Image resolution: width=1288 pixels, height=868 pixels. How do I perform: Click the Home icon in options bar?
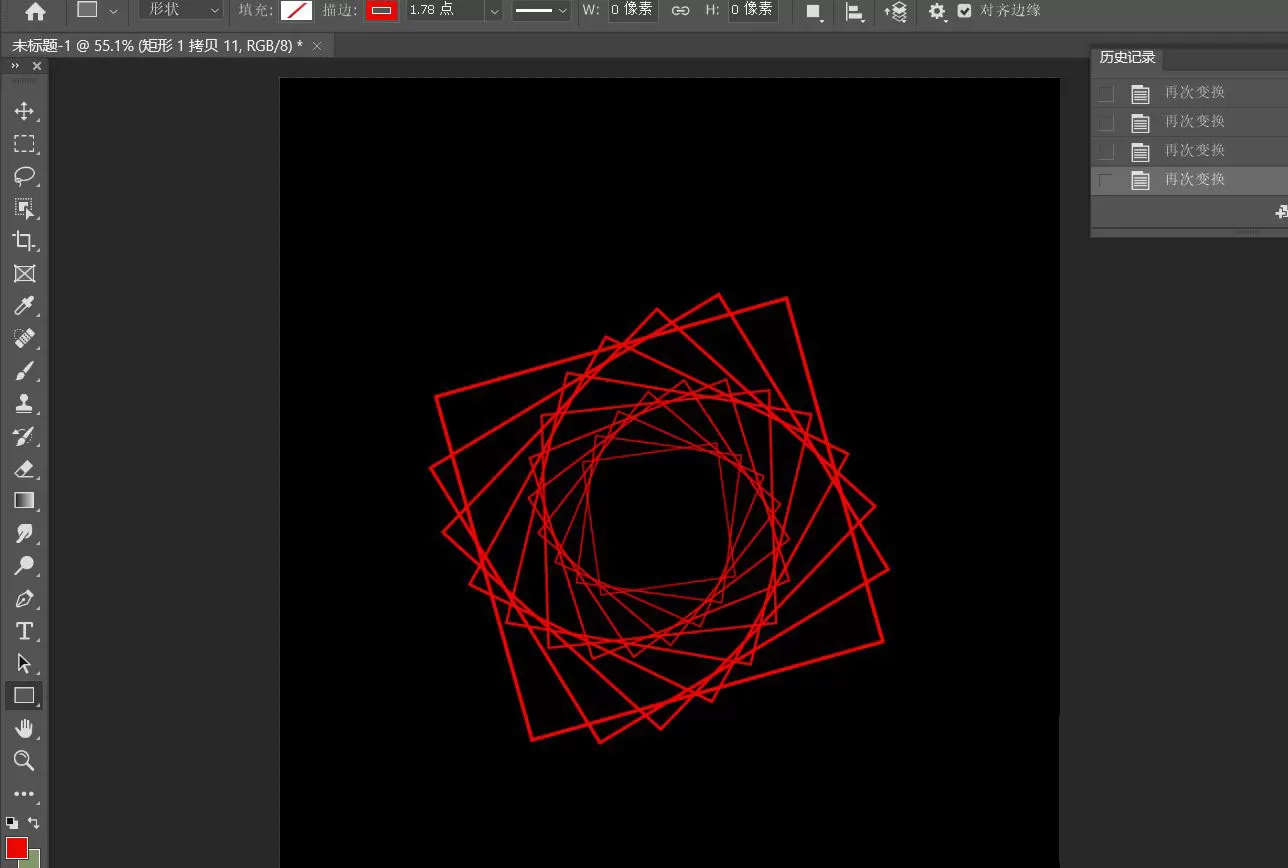(36, 11)
